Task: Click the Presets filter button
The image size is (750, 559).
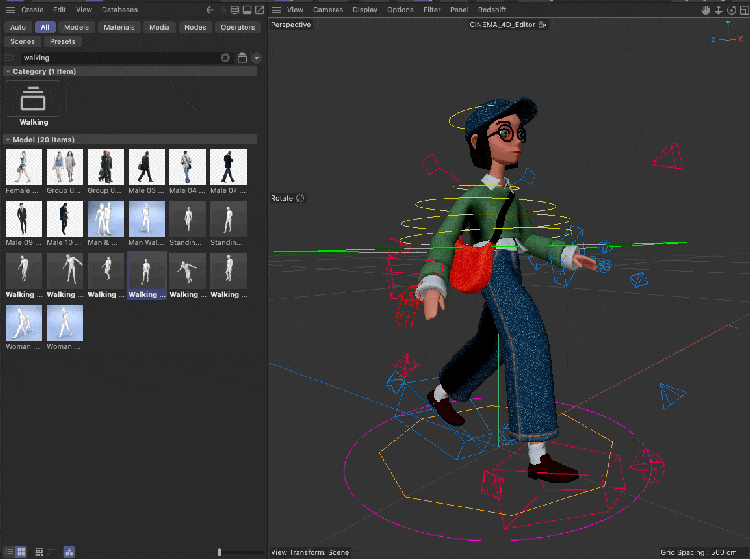Action: click(x=61, y=42)
